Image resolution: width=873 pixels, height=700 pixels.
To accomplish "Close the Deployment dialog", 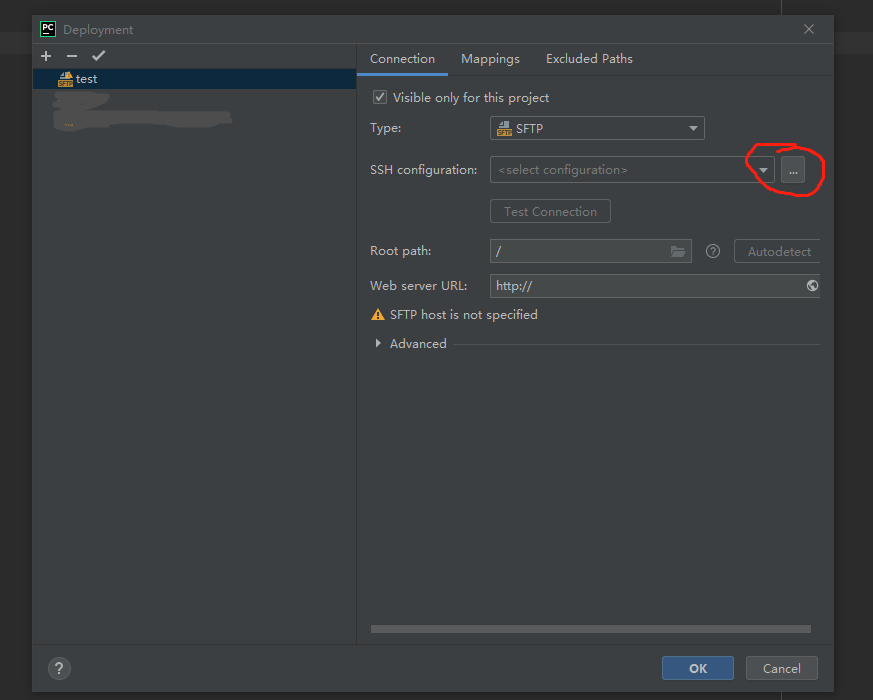I will pyautogui.click(x=809, y=30).
